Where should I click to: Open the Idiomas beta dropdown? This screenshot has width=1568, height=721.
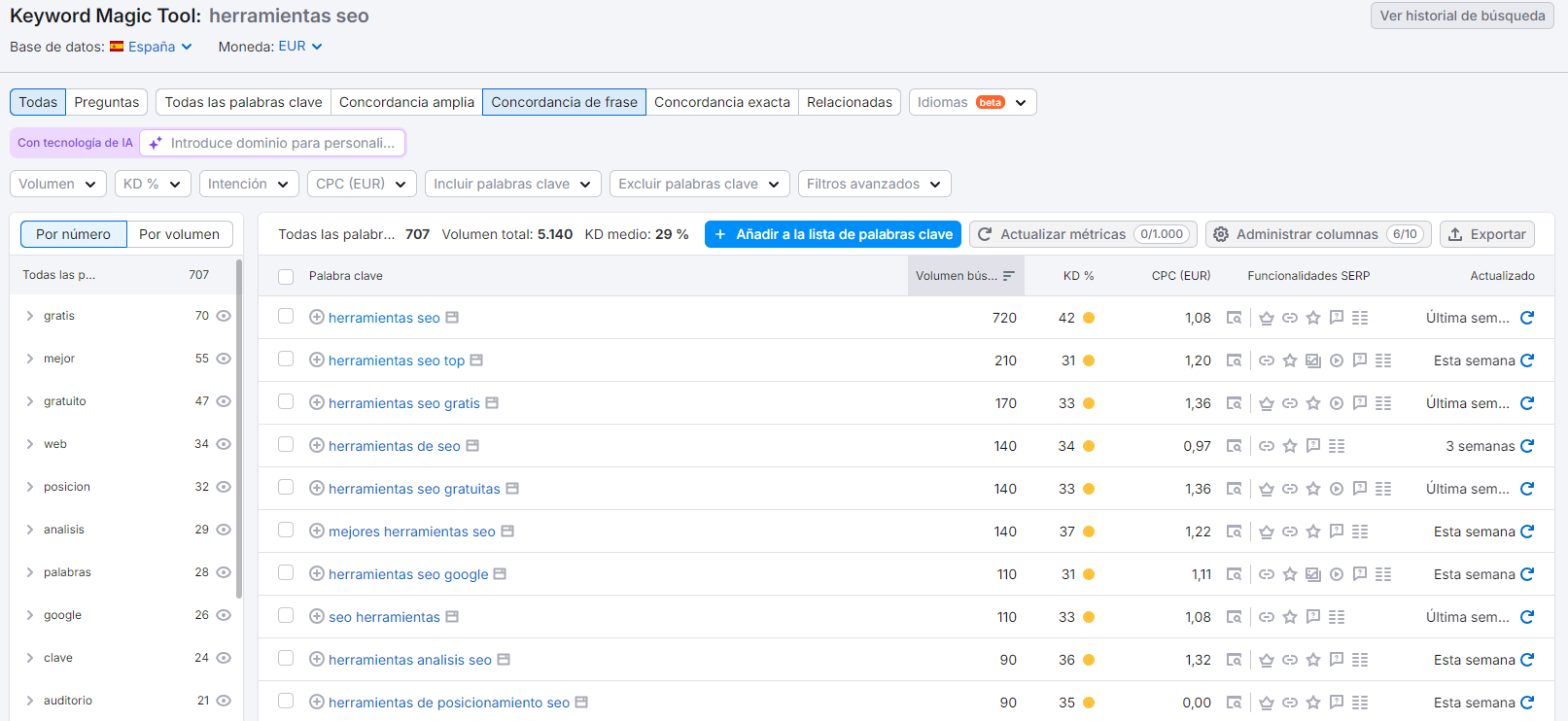pos(973,102)
